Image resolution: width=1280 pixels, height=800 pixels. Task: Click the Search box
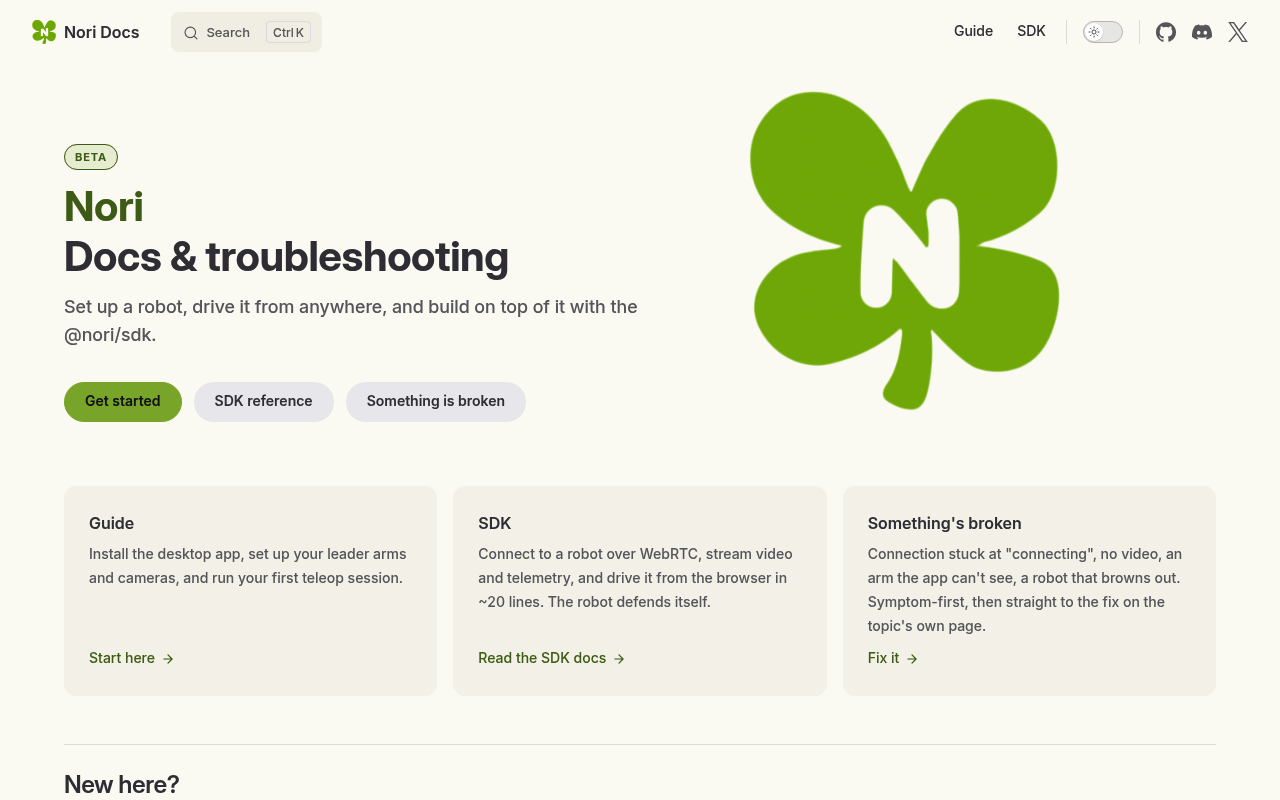coord(246,32)
